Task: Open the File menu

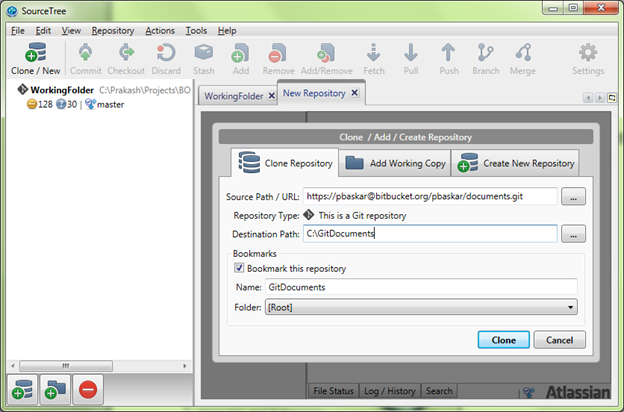Action: pyautogui.click(x=18, y=31)
